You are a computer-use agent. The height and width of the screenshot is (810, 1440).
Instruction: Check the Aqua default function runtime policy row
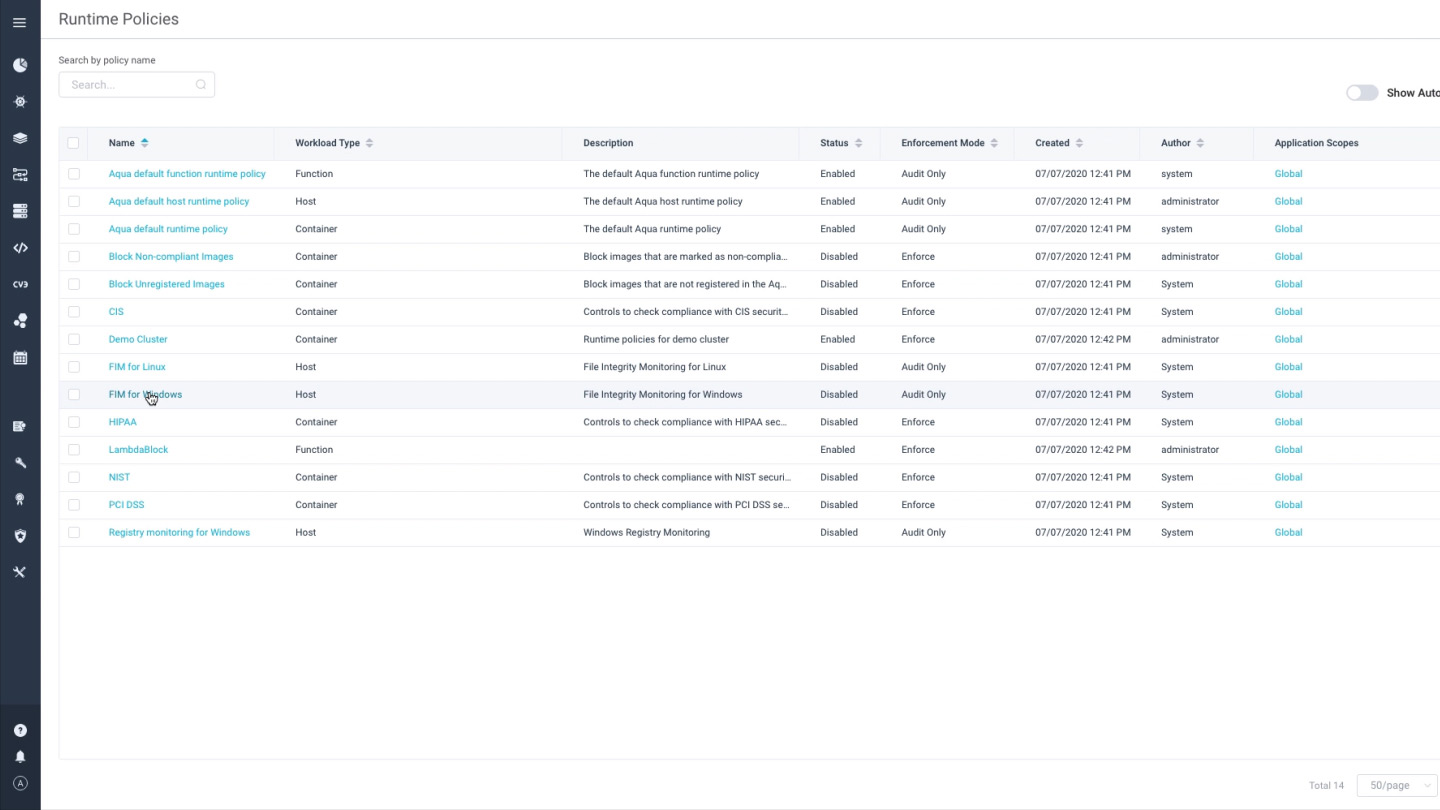click(x=73, y=174)
